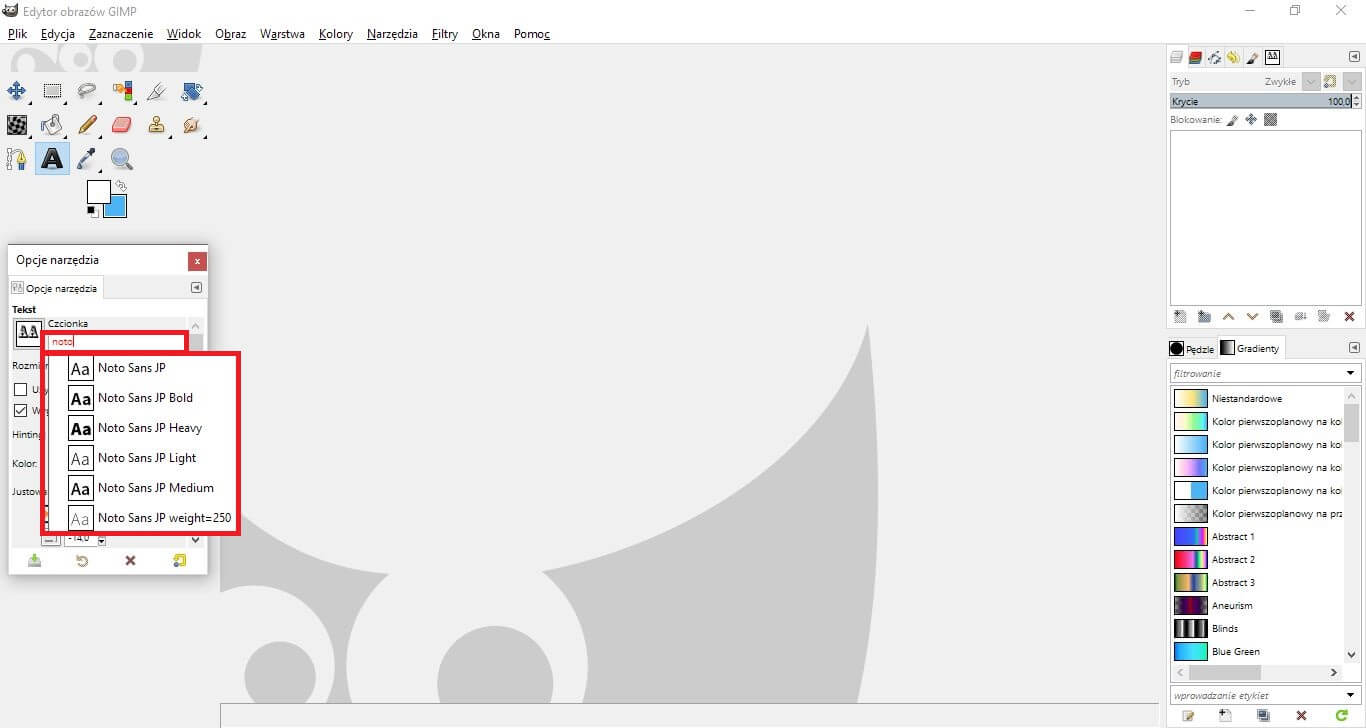Screen dimensions: 1366x728
Task: Select the Zoom magnifier tool
Action: pos(122,159)
